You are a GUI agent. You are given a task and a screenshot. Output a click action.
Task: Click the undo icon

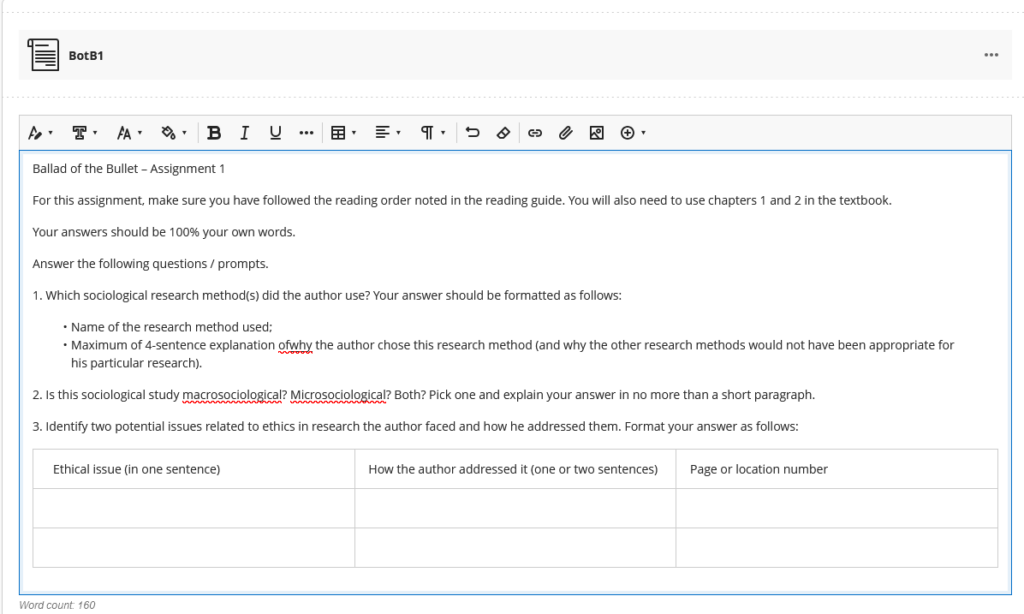[x=473, y=133]
